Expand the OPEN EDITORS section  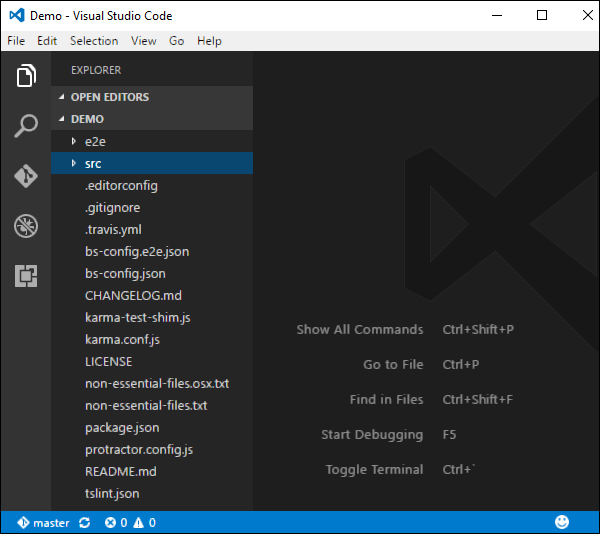pos(109,97)
